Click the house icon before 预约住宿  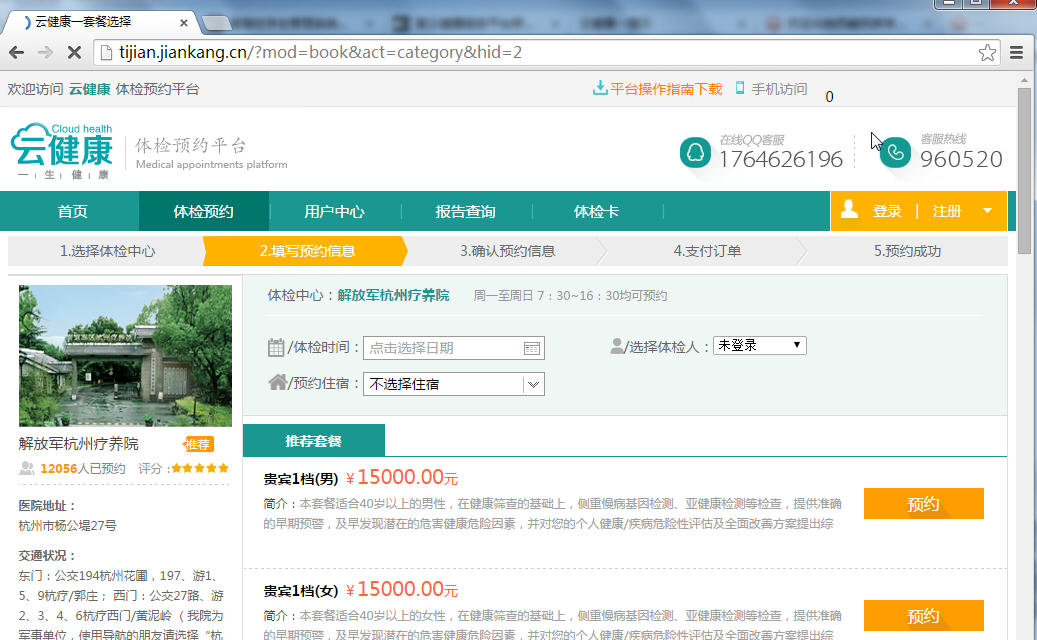click(278, 381)
